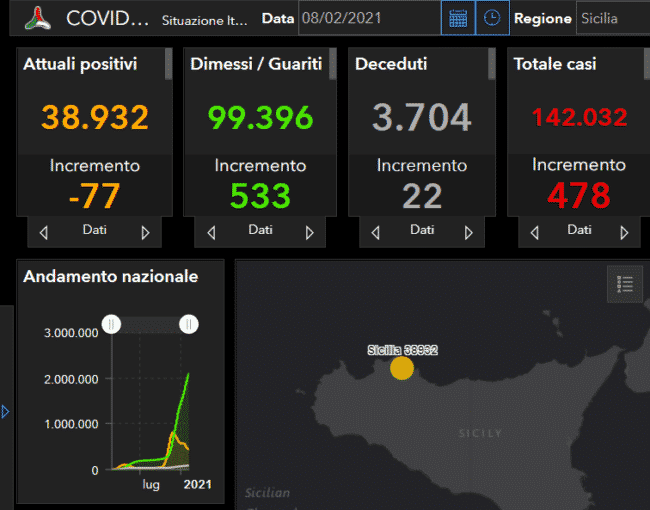This screenshot has width=650, height=510.
Task: Select the Dati tab under Deceduti
Action: tap(422, 230)
